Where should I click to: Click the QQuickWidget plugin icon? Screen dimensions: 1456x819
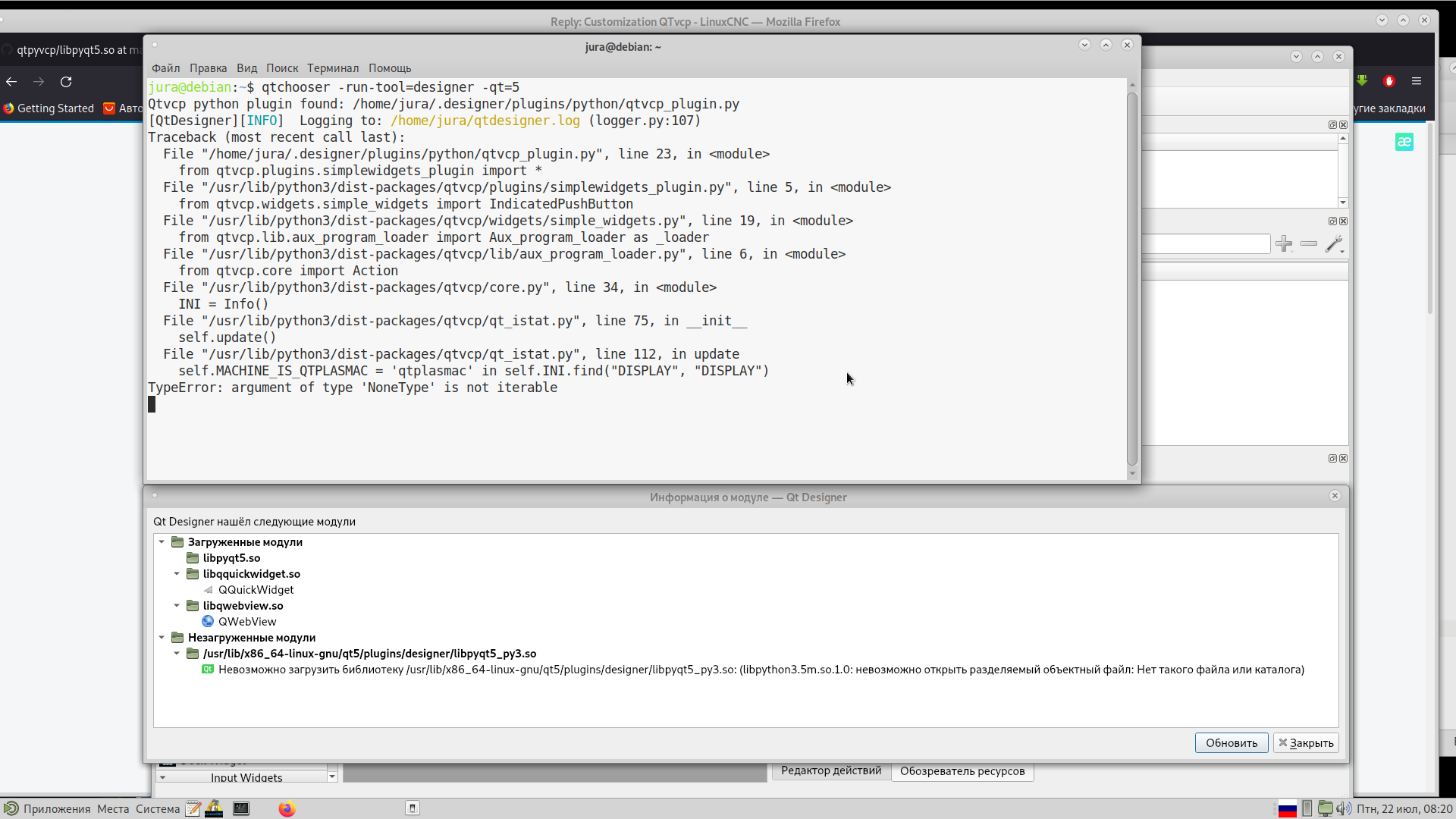208,590
